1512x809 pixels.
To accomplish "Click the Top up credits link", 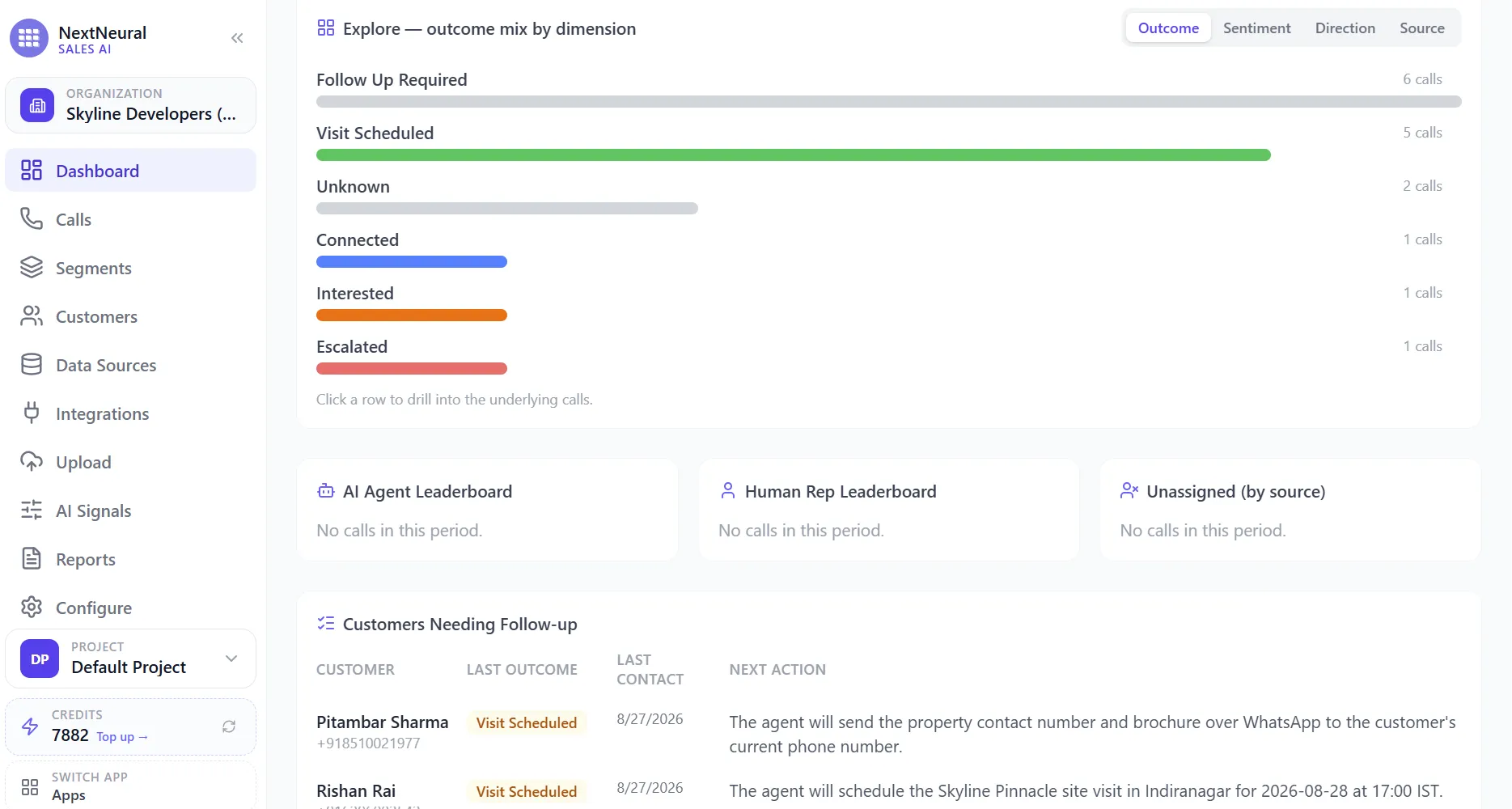I will (122, 736).
